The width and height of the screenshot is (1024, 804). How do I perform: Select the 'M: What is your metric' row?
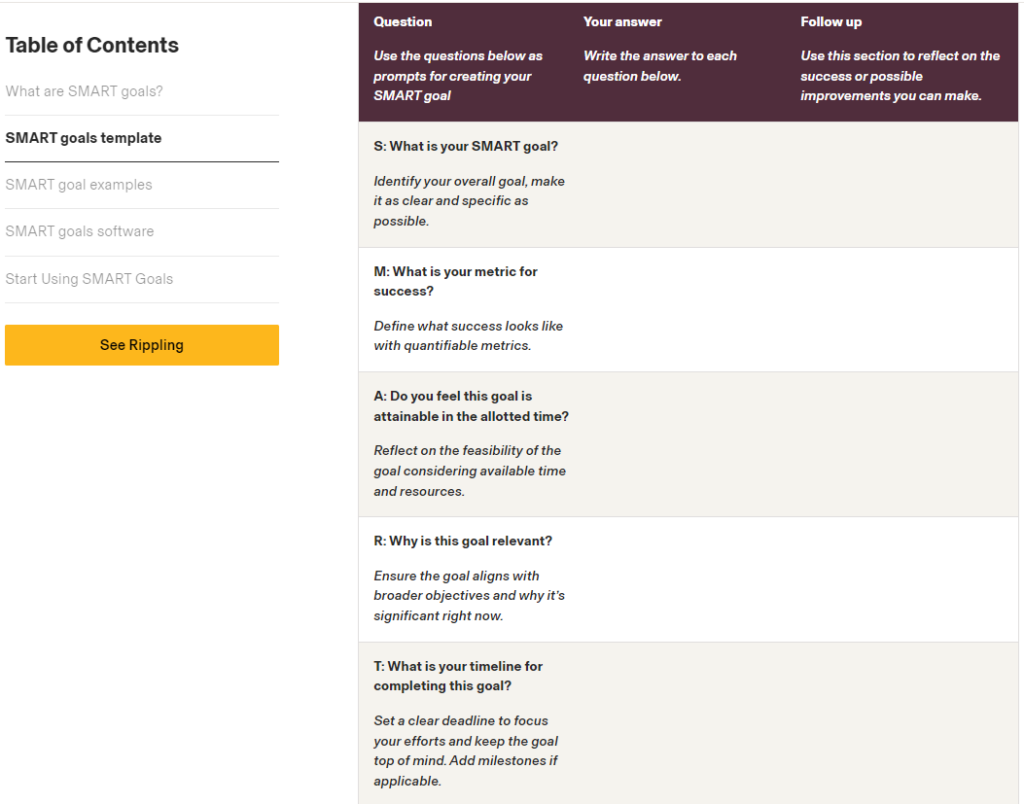[688, 310]
